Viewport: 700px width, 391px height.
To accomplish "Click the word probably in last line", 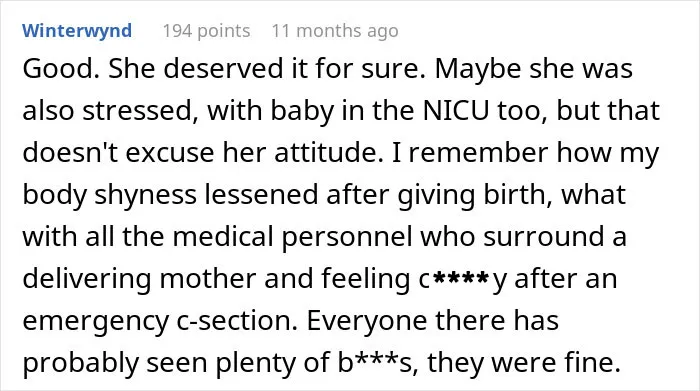I will coord(80,364).
